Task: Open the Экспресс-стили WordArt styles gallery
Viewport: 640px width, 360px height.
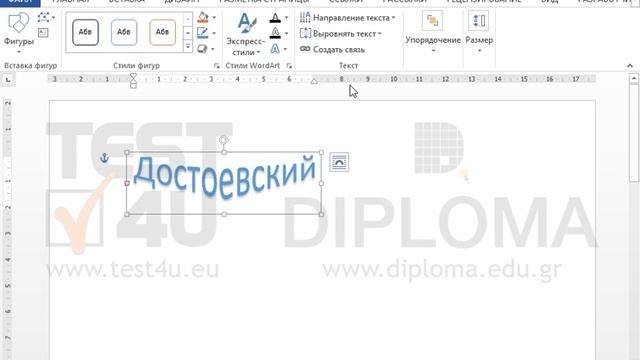Action: pos(246,34)
